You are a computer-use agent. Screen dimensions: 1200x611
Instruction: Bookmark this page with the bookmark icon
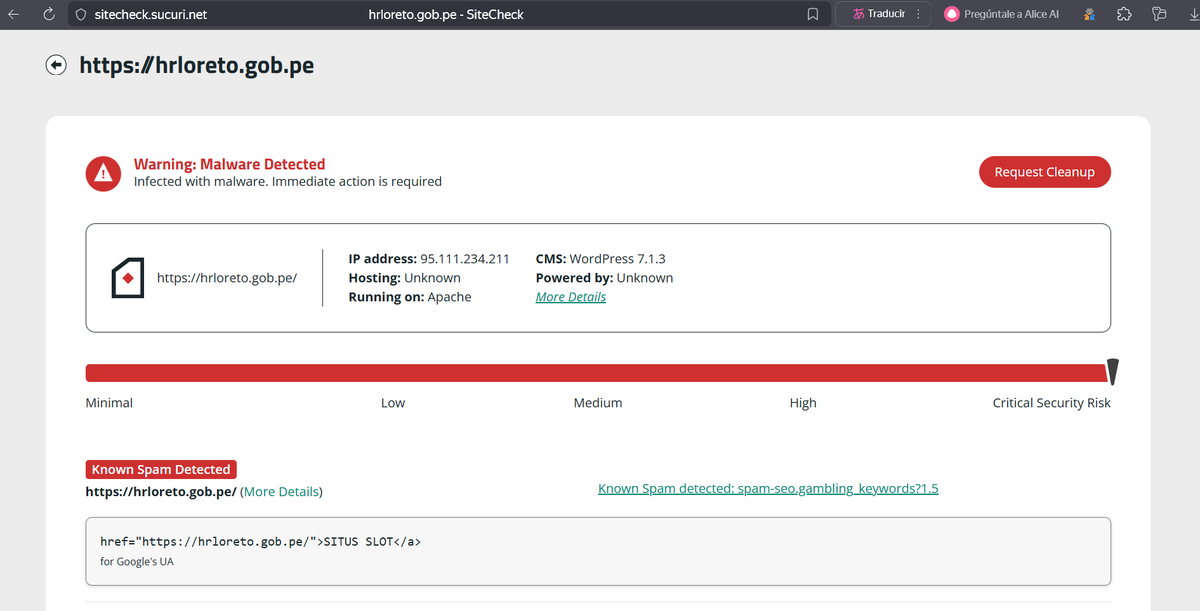click(813, 15)
